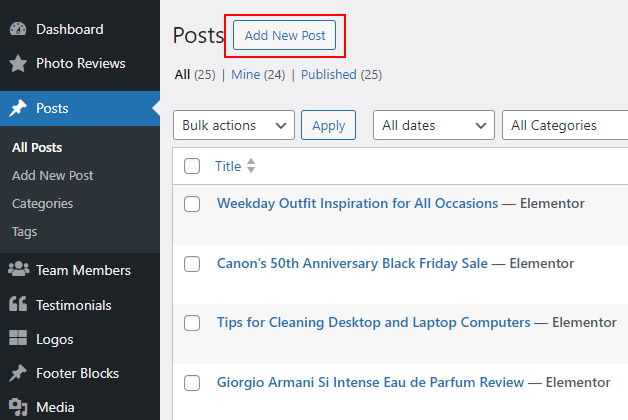This screenshot has width=628, height=420.
Task: Click the Apply button
Action: click(328, 125)
